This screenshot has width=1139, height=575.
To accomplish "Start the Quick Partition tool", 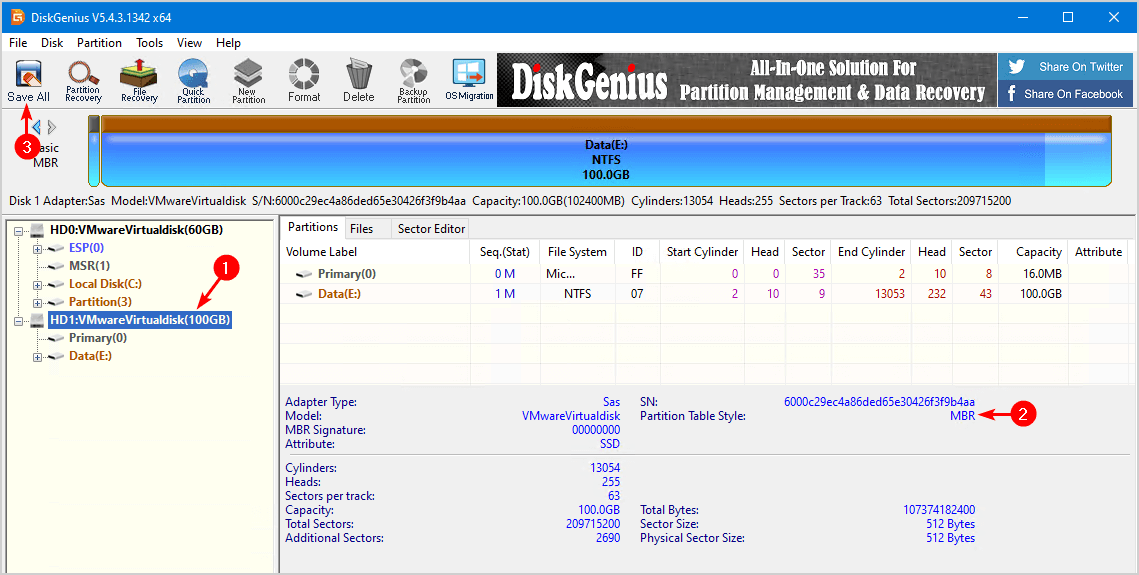I will pos(193,81).
